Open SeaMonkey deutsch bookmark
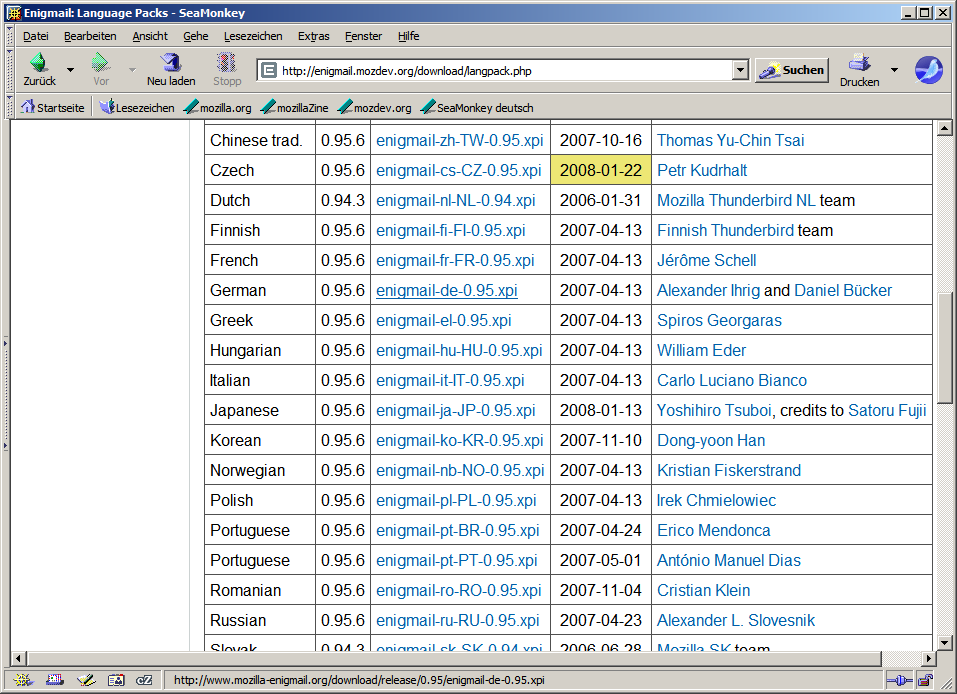The width and height of the screenshot is (957, 694). 477,107
